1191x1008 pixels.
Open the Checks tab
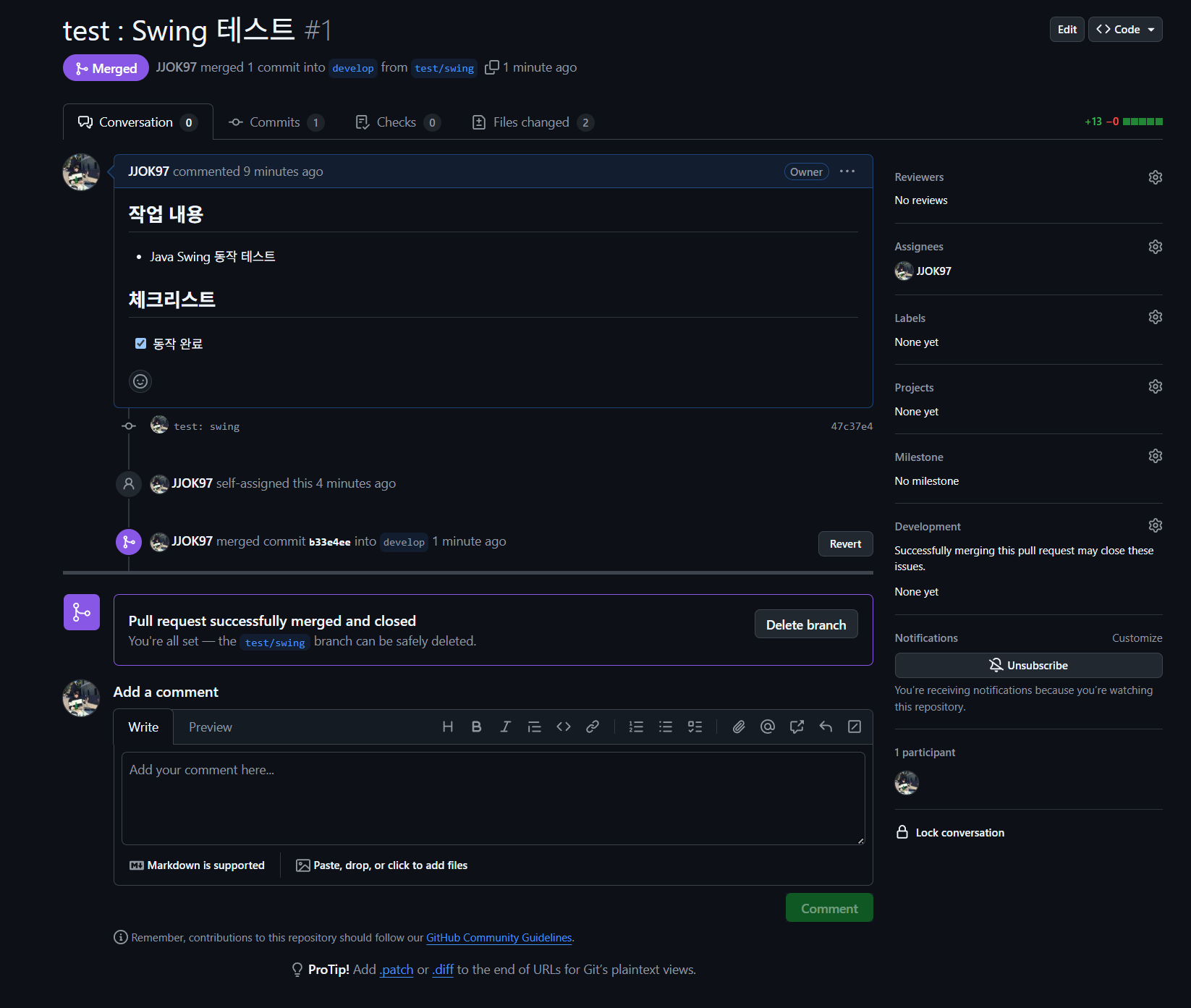coord(397,122)
